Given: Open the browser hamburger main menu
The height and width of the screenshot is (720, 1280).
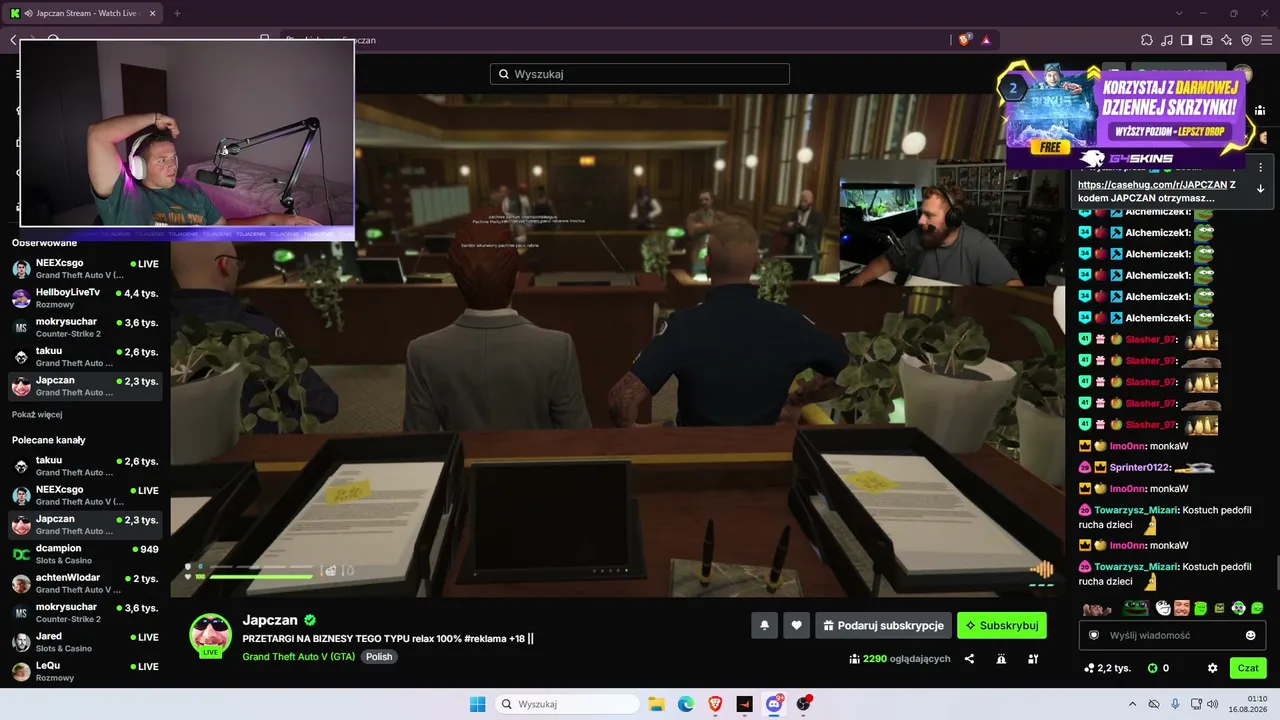Looking at the screenshot, I should click(1267, 40).
